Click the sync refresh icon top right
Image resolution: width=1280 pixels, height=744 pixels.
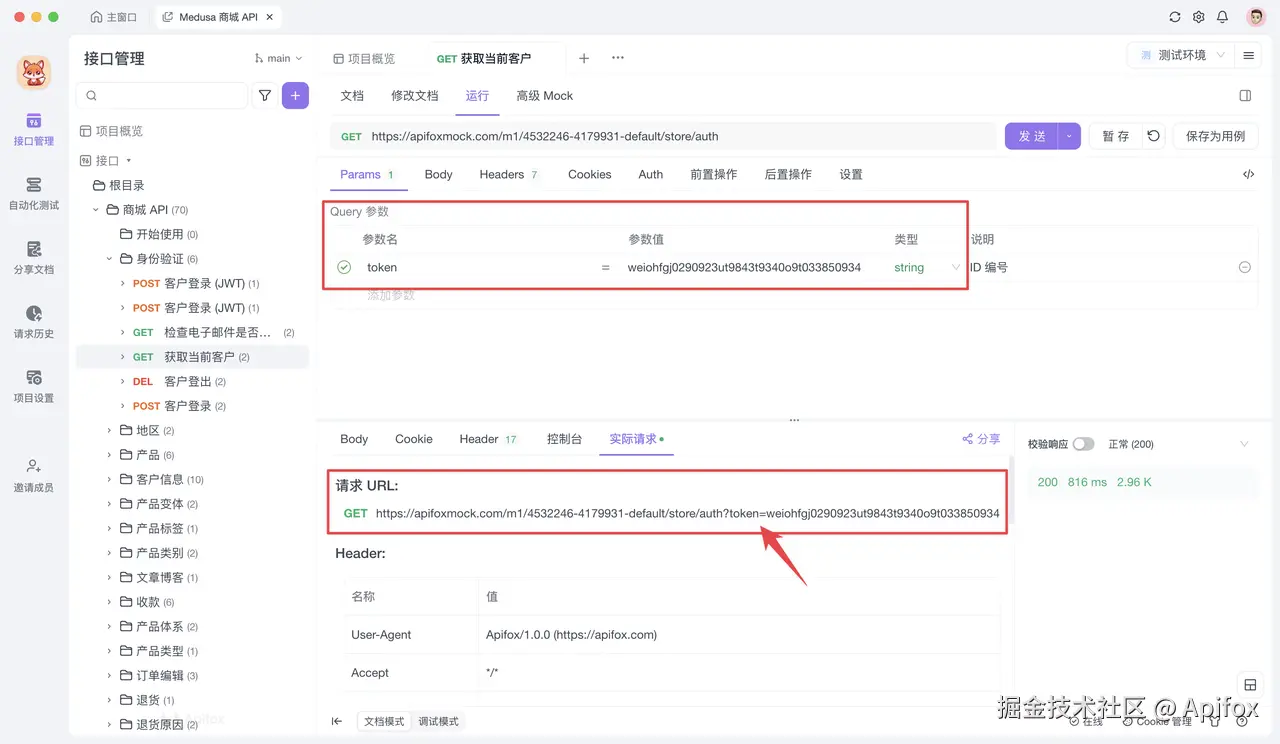[x=1175, y=16]
